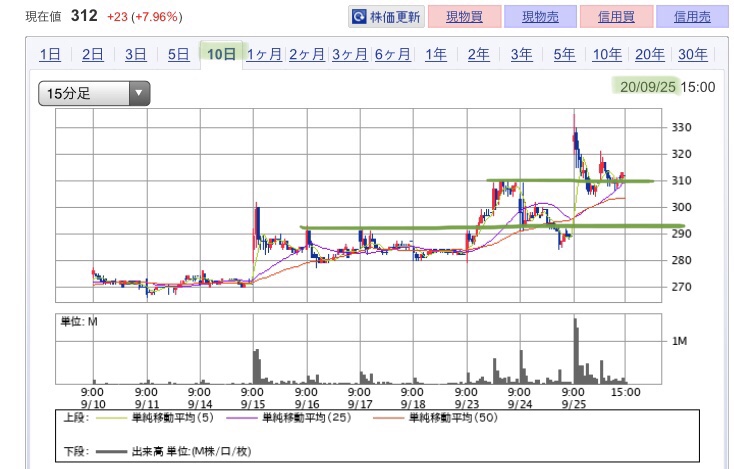Switch chart to 3年 range
734x469 pixels.
[521, 54]
